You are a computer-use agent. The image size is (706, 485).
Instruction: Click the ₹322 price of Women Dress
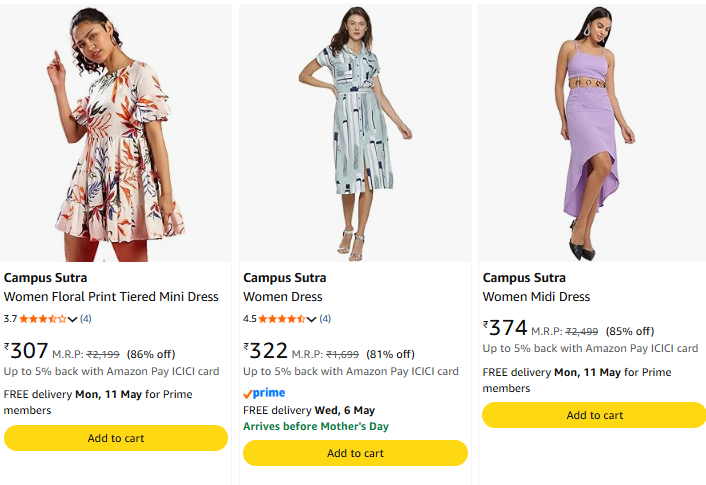(x=266, y=351)
